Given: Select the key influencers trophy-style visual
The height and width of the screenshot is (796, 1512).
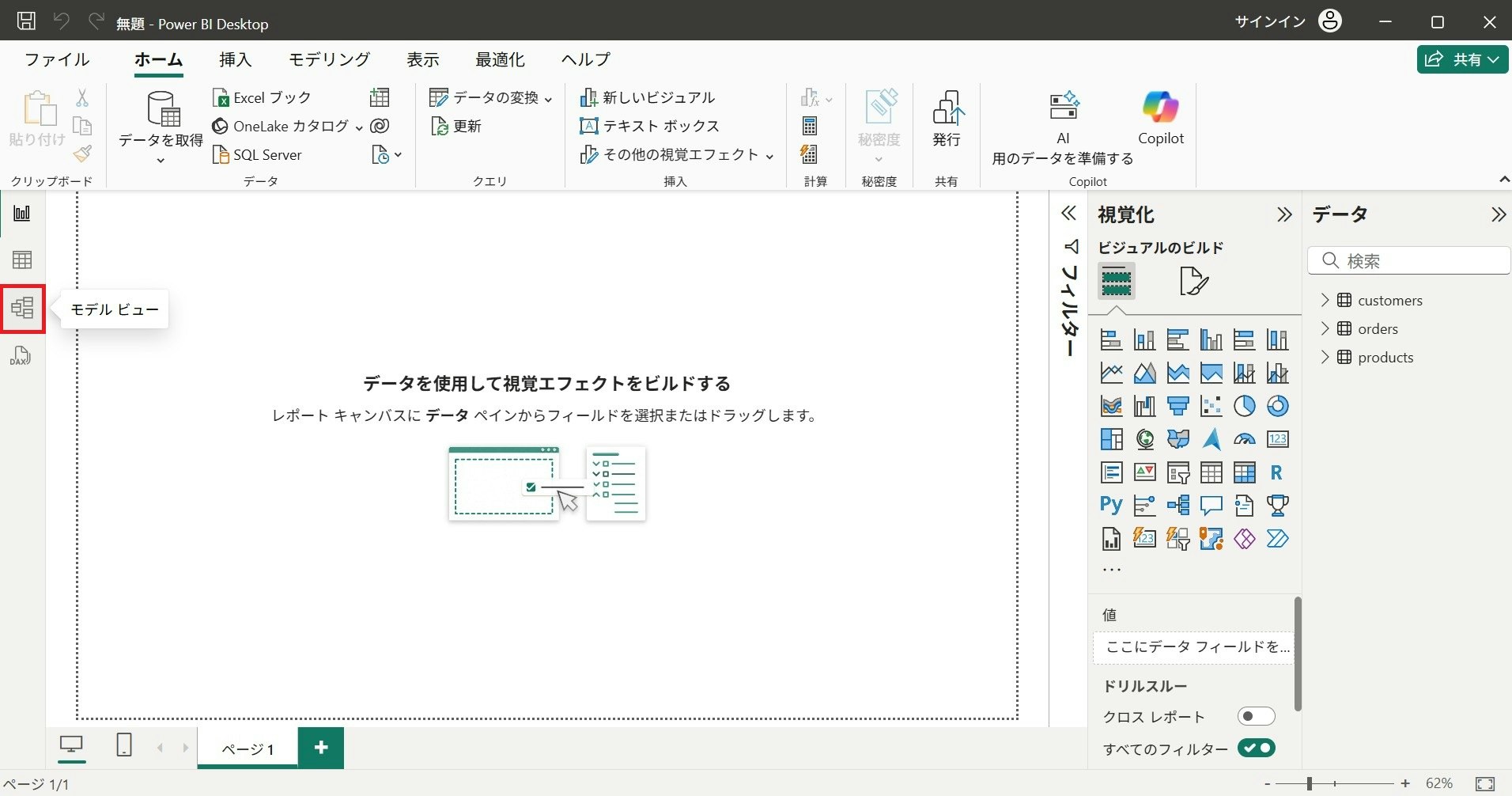Looking at the screenshot, I should pyautogui.click(x=1277, y=505).
